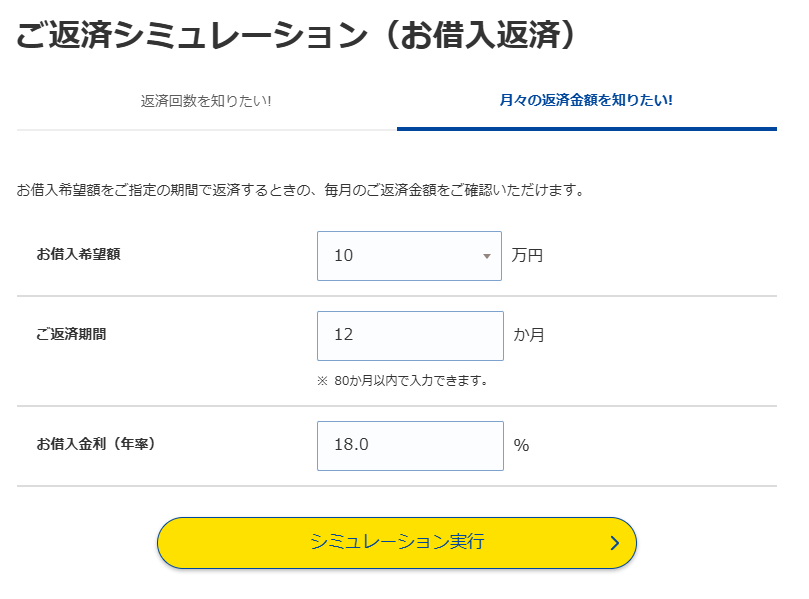Click the （お借入返済） part of the heading
The height and width of the screenshot is (599, 809).
click(x=483, y=36)
